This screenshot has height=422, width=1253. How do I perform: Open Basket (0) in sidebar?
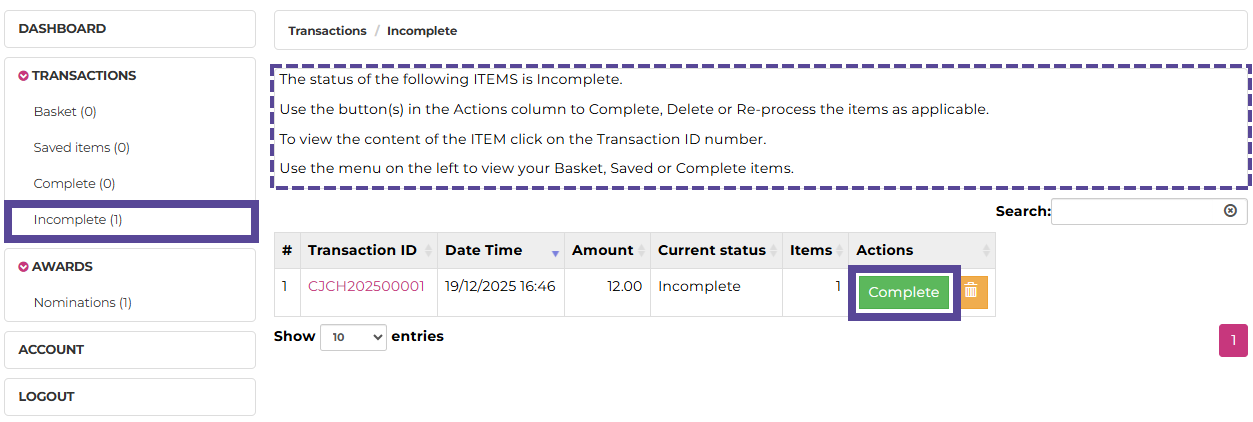point(65,112)
